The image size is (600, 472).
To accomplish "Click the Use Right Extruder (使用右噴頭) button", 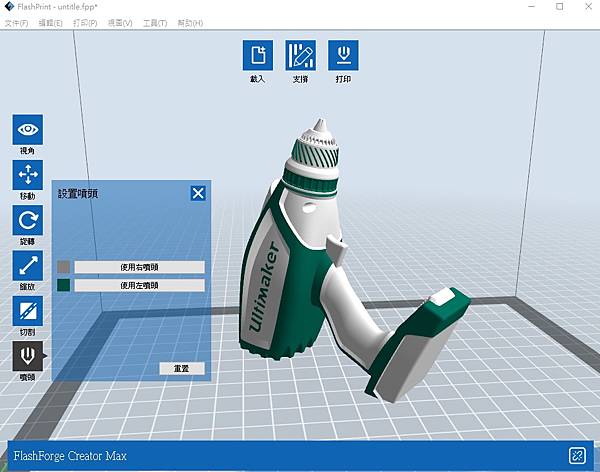I will point(139,267).
